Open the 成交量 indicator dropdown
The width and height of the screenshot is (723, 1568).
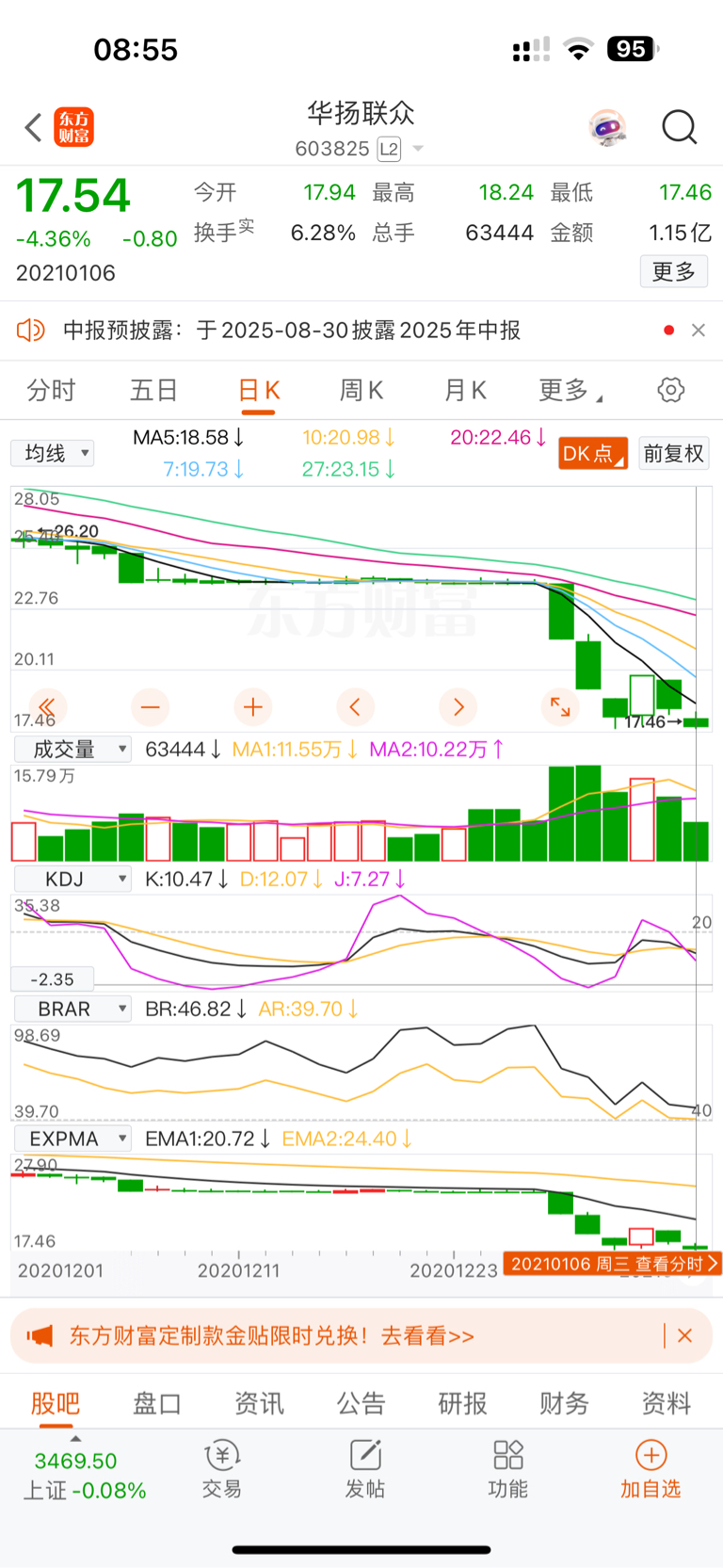(x=72, y=750)
